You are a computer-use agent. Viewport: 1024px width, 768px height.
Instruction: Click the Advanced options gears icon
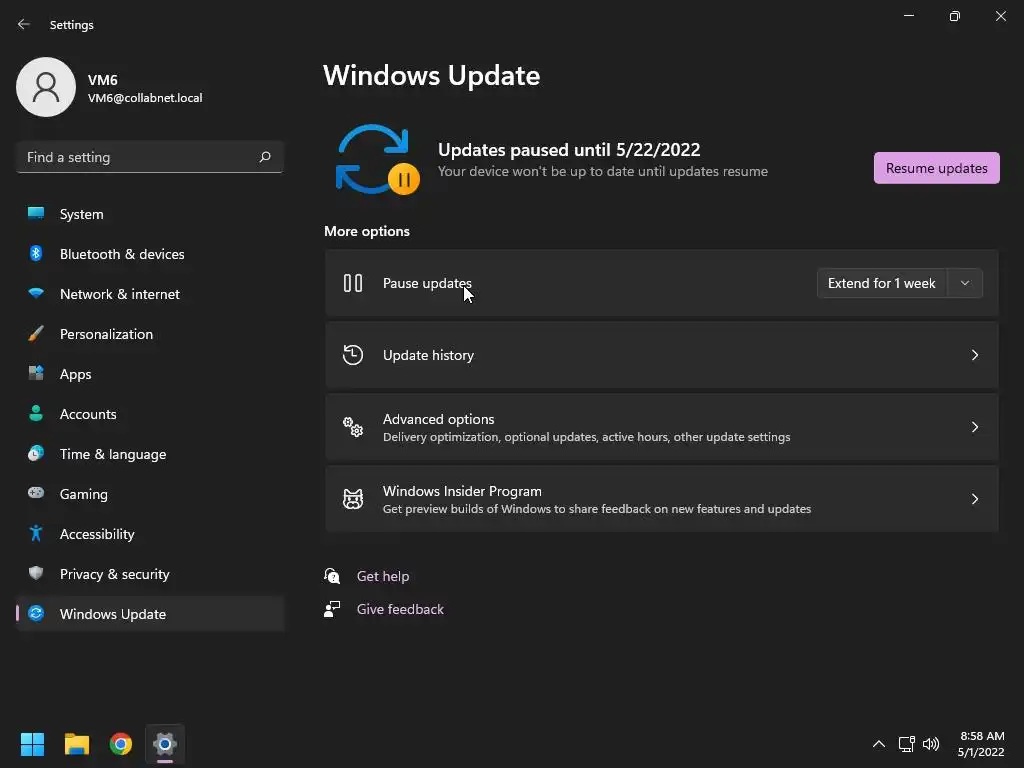click(353, 426)
